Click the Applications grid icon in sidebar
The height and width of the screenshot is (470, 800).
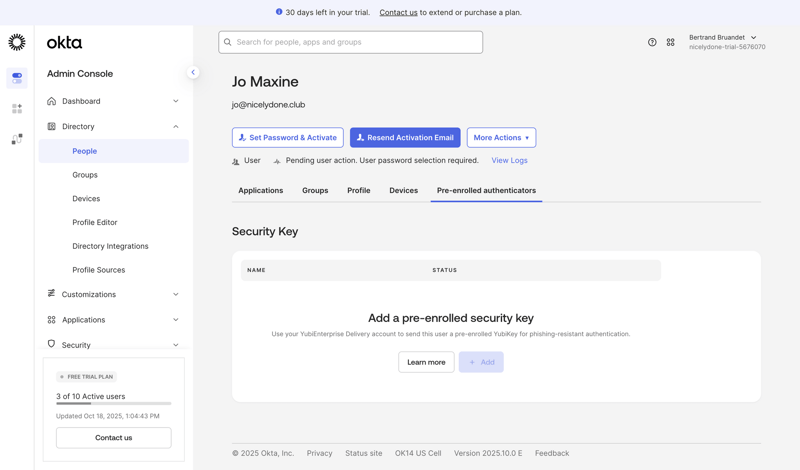point(52,319)
